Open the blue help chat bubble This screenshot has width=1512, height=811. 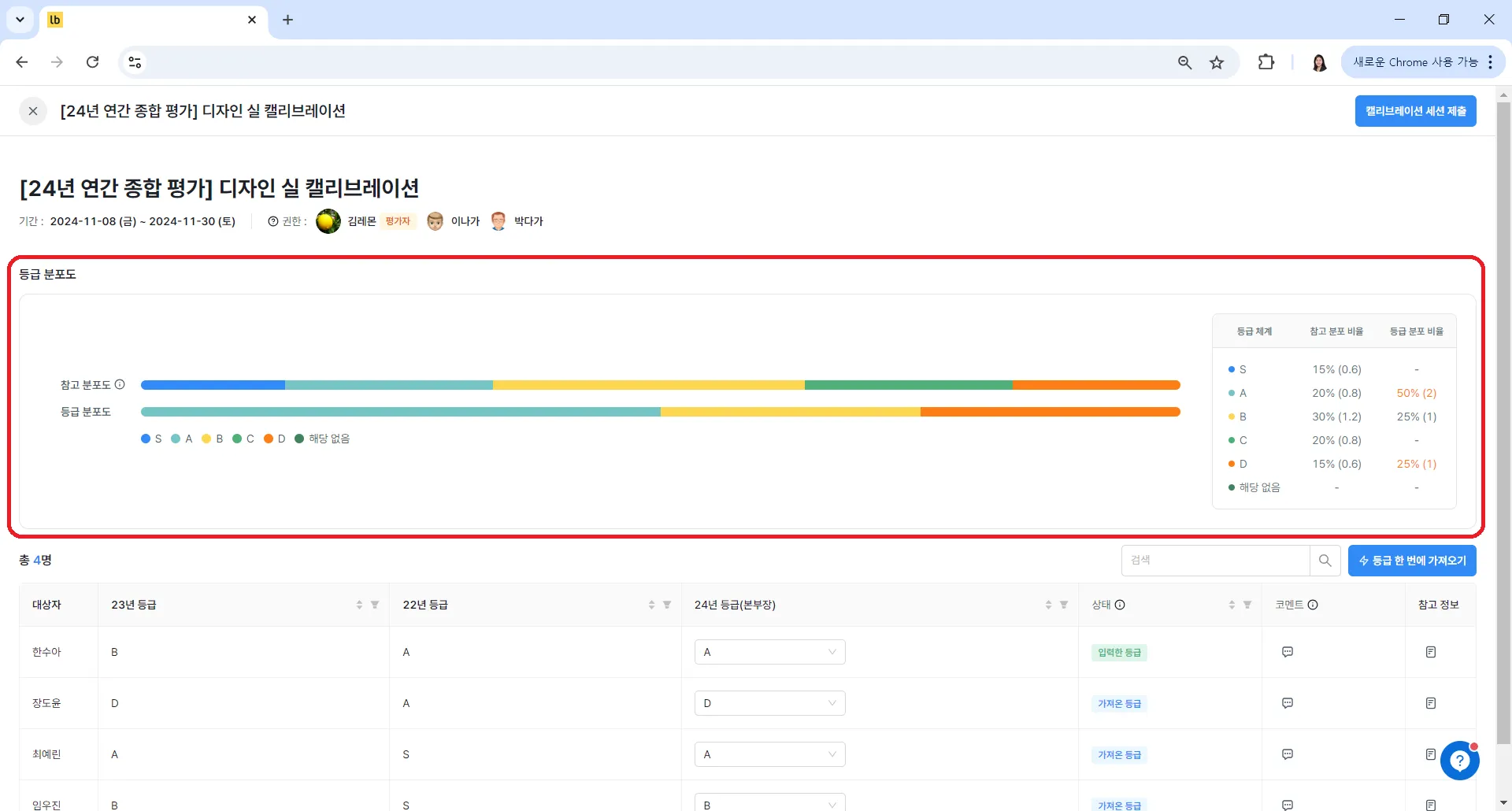point(1459,761)
